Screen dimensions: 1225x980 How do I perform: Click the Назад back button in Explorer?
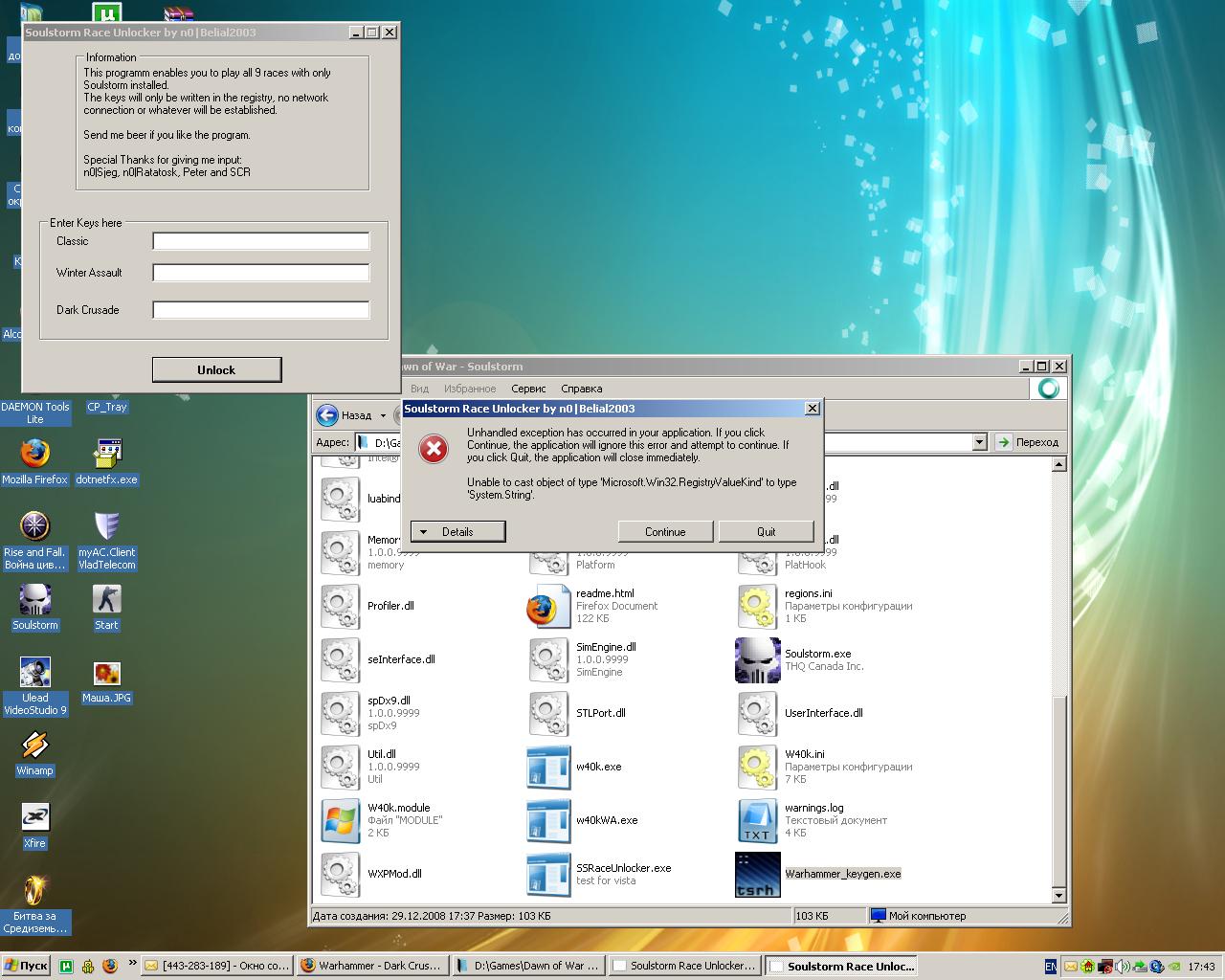point(345,415)
